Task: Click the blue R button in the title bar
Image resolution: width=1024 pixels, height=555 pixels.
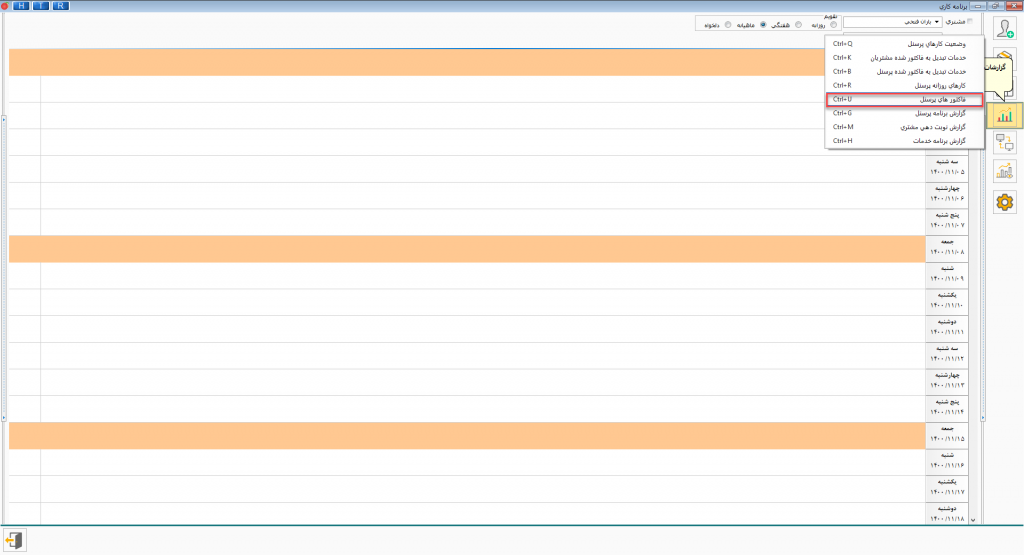Action: (x=60, y=6)
